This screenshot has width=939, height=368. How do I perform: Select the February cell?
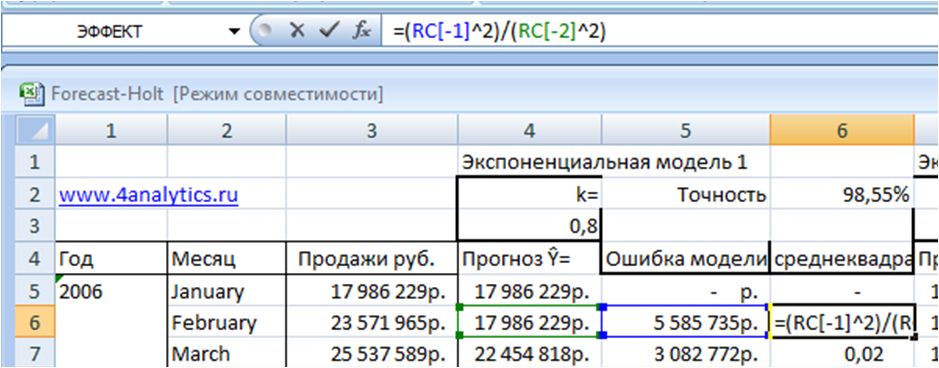[227, 323]
